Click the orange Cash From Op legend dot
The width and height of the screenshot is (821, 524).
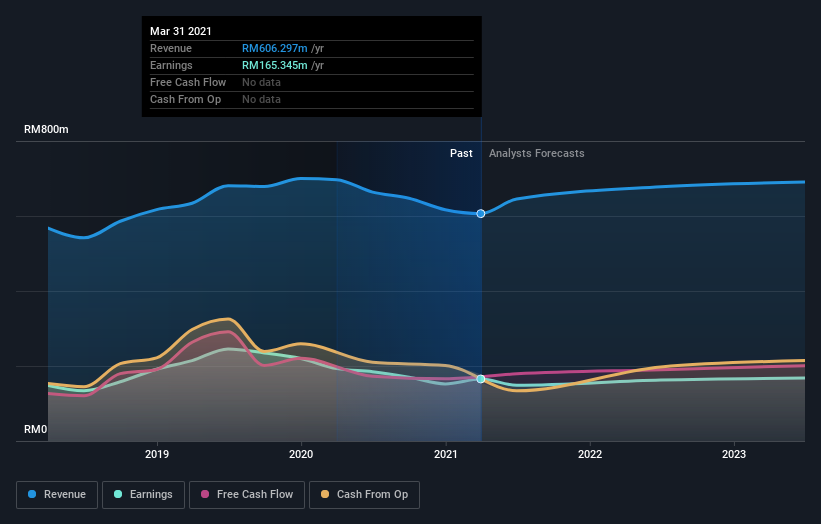tap(325, 494)
